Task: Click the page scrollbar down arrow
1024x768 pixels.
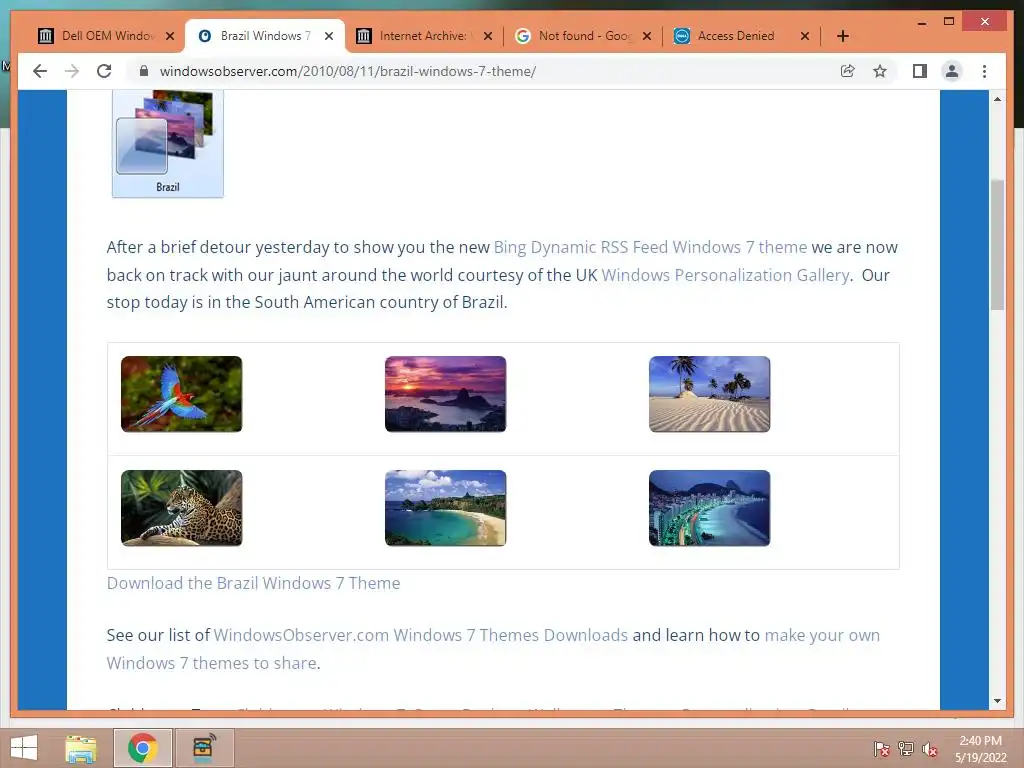Action: (x=997, y=701)
